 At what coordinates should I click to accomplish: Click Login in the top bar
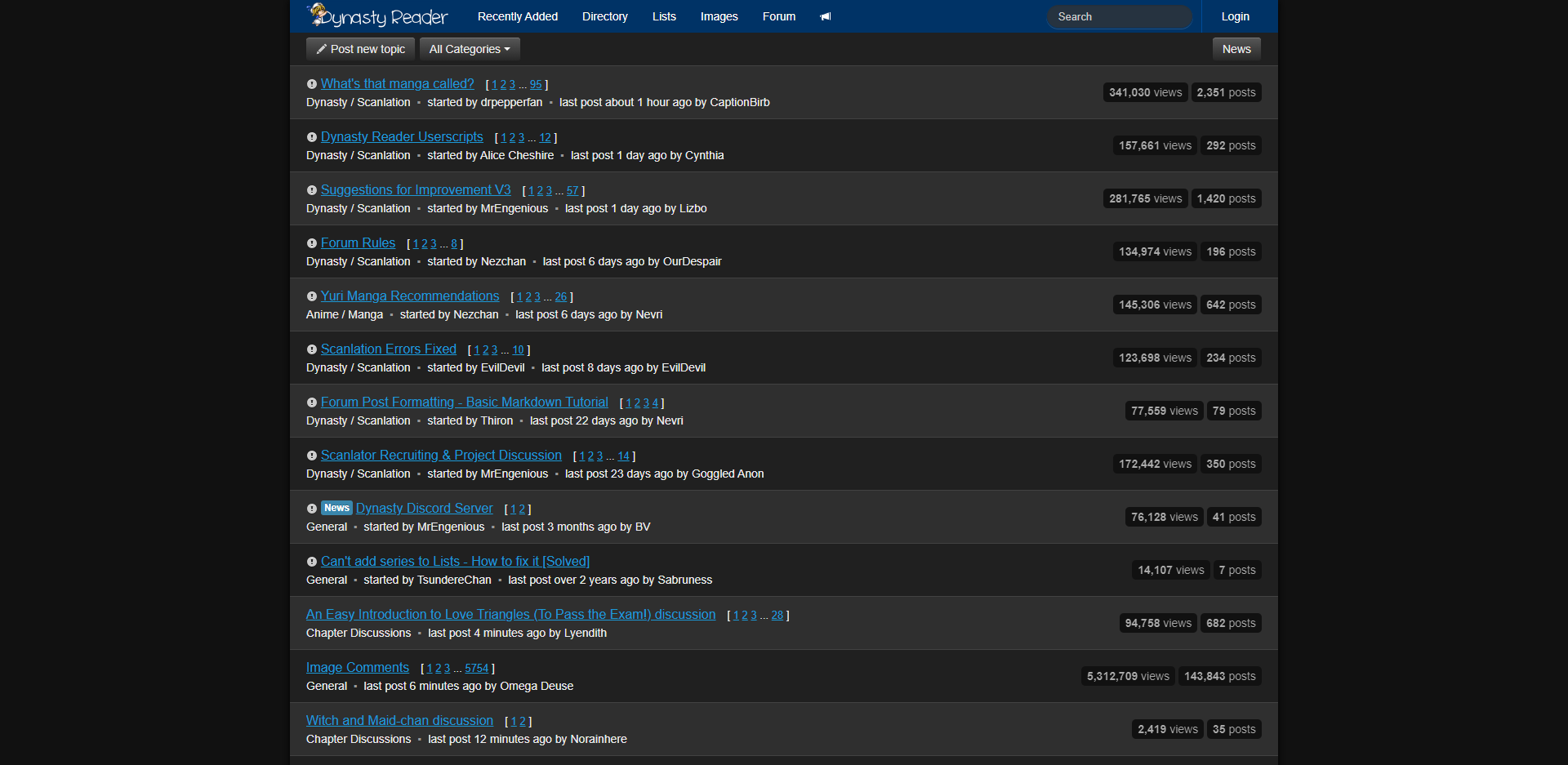pos(1236,16)
